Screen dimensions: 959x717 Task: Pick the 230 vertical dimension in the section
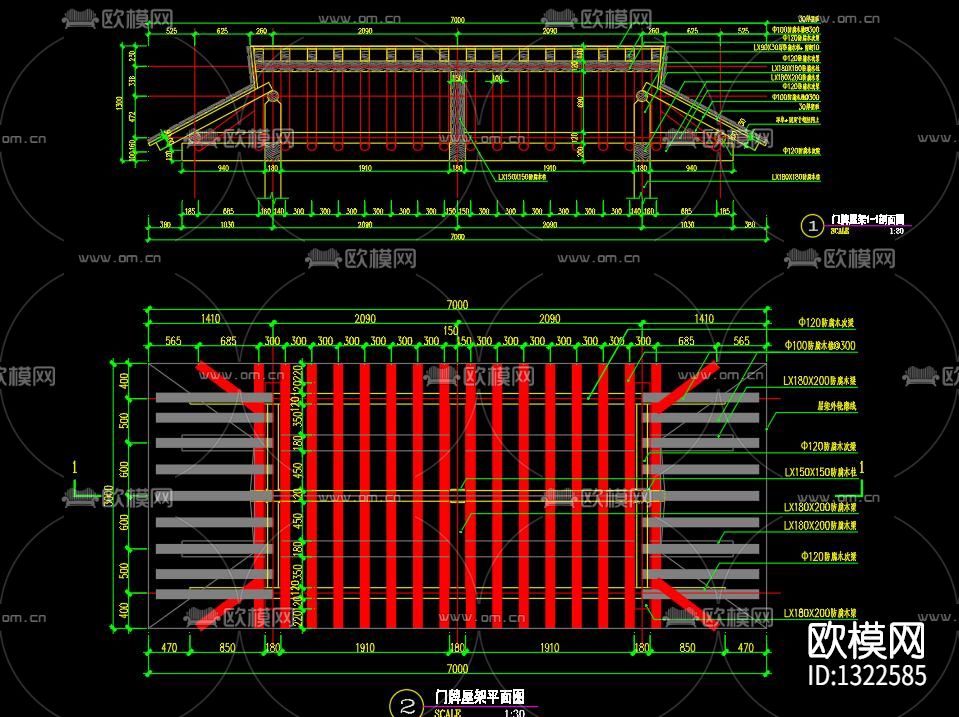(133, 56)
